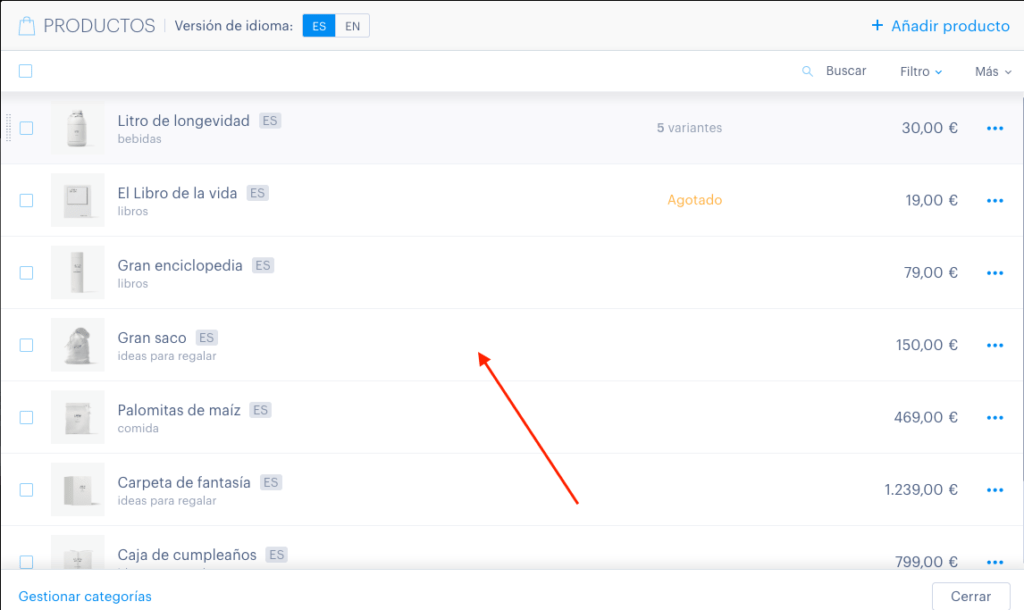Click the Litro de longevidad product name
The image size is (1024, 610).
coord(184,121)
